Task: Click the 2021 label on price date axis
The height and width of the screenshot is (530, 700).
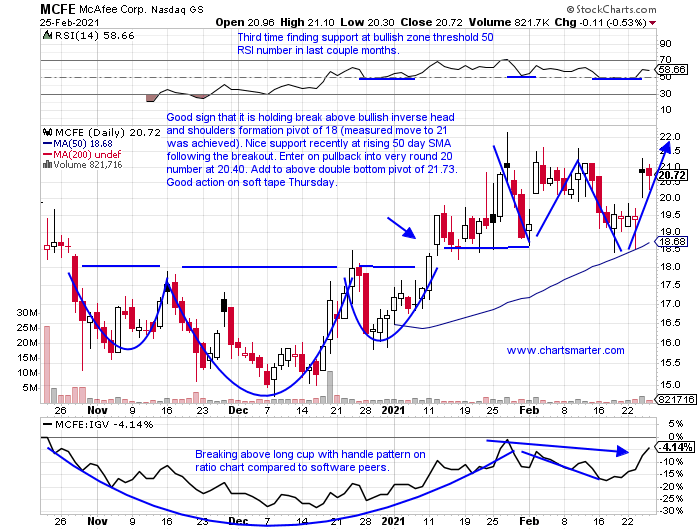Action: (393, 410)
